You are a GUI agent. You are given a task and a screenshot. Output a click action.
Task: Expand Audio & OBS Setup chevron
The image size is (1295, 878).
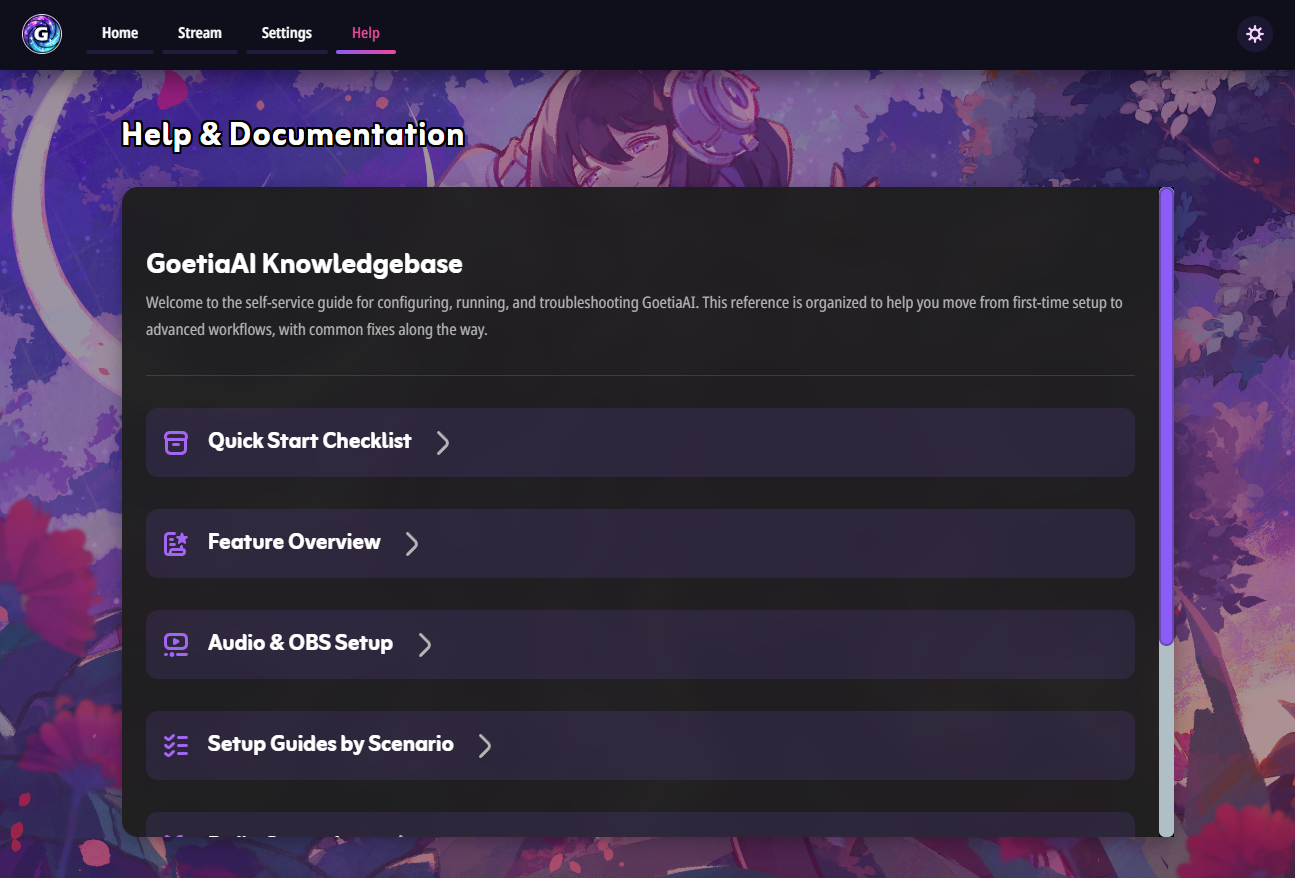(x=425, y=644)
